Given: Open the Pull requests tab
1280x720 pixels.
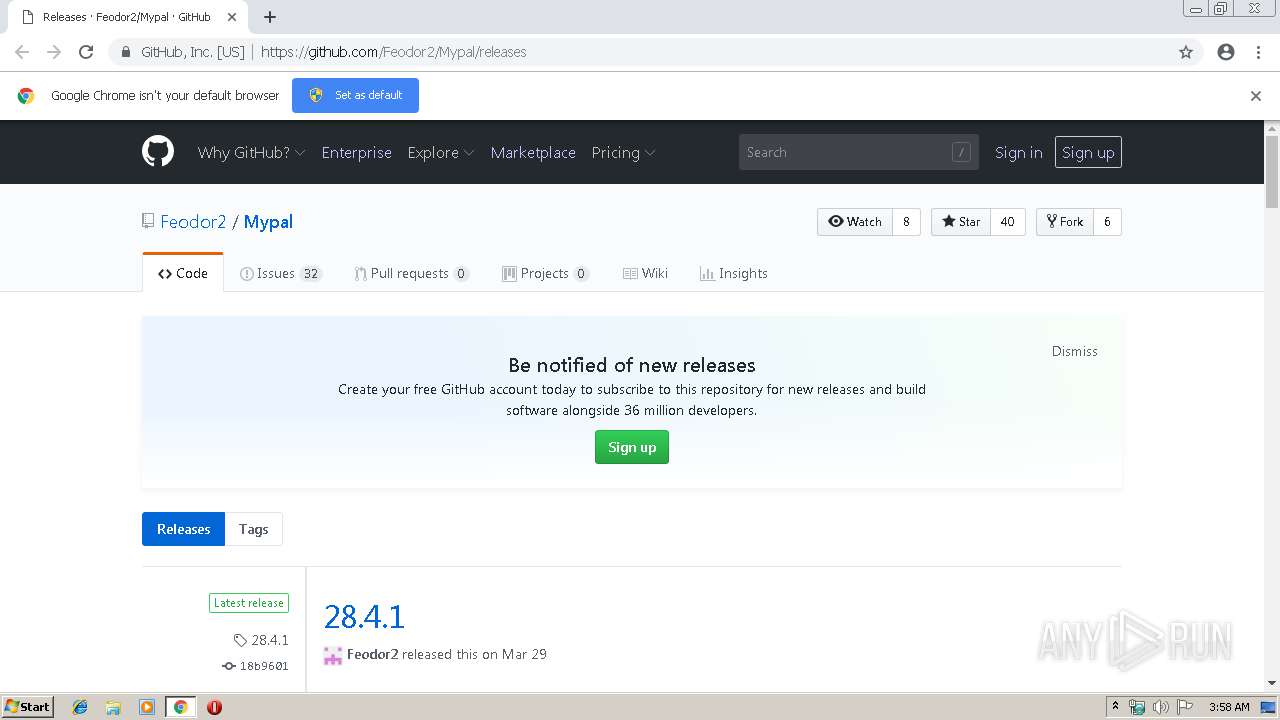Looking at the screenshot, I should click(x=411, y=273).
